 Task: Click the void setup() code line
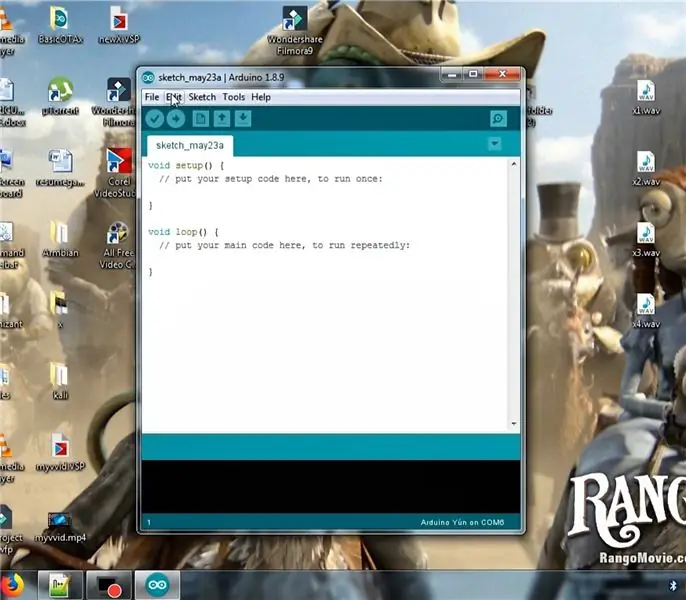click(x=186, y=165)
